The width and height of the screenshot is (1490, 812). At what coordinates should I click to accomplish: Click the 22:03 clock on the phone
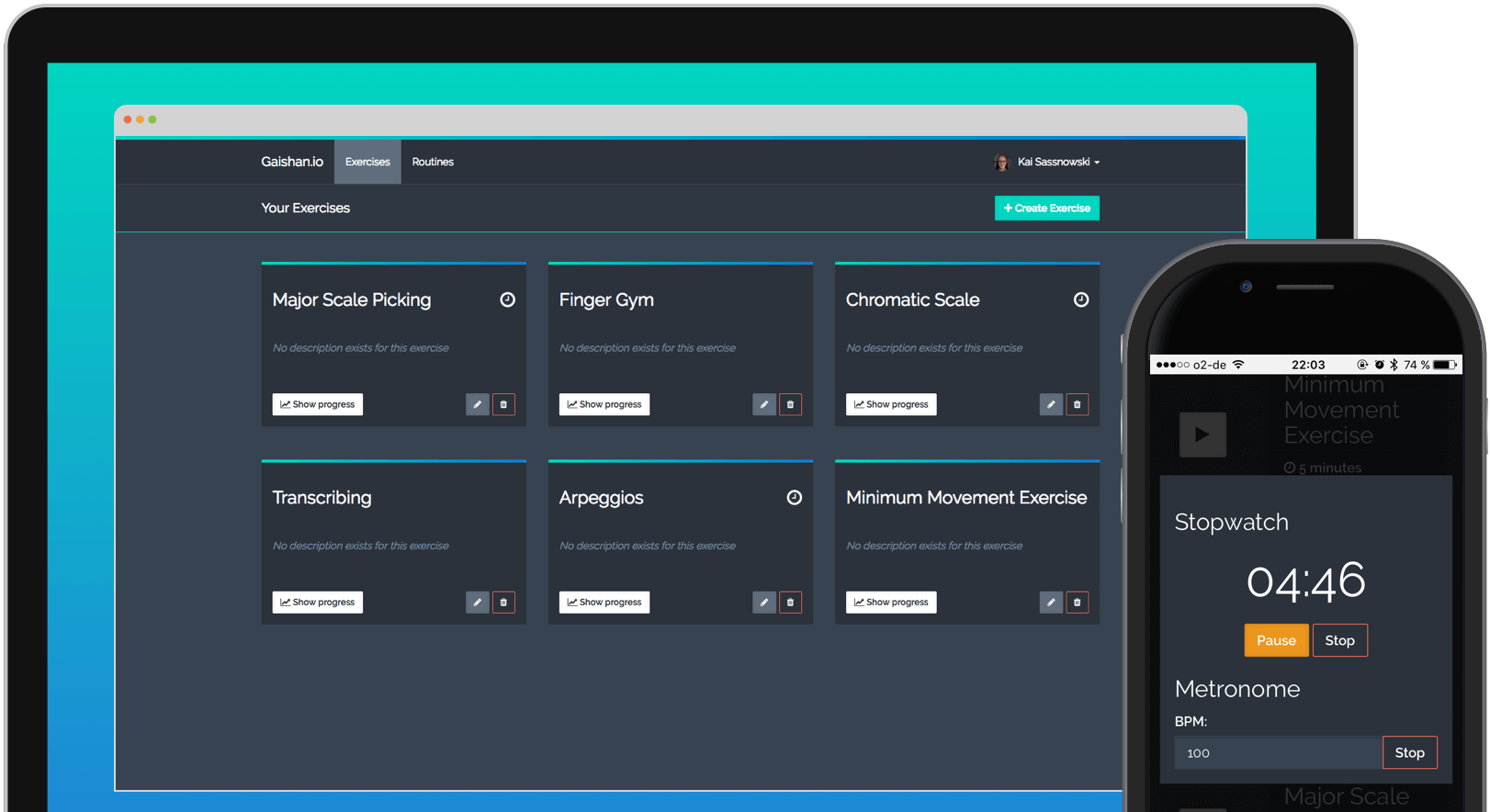point(1308,365)
